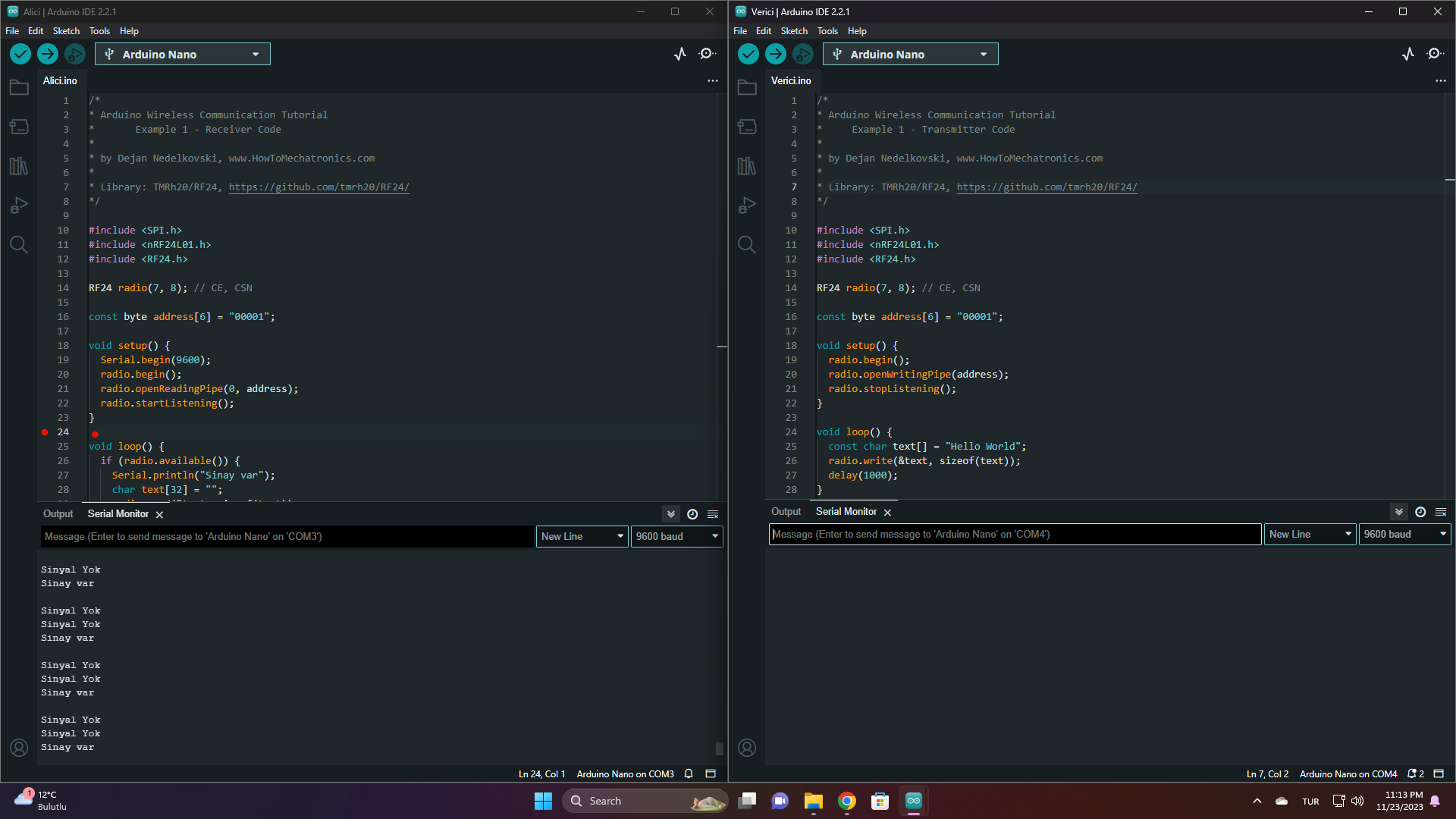1456x819 pixels.
Task: Expand board selector dropdown in Verici window
Action: pyautogui.click(x=911, y=54)
